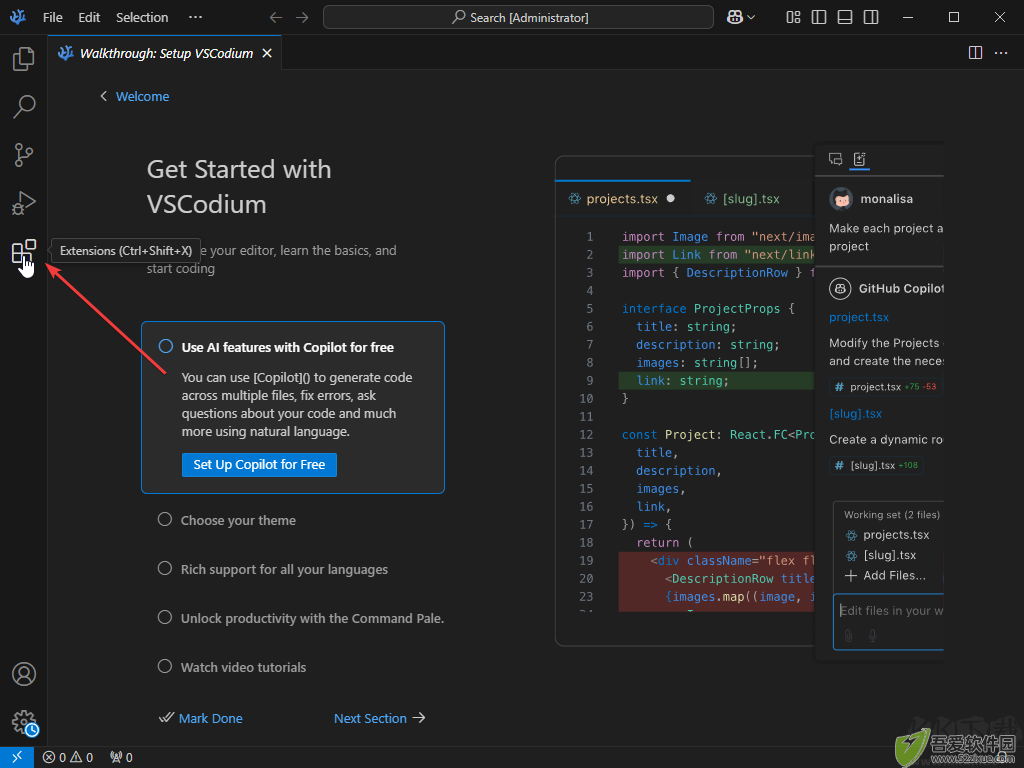
Task: Expand the Watch video tutorials step
Action: tap(243, 667)
